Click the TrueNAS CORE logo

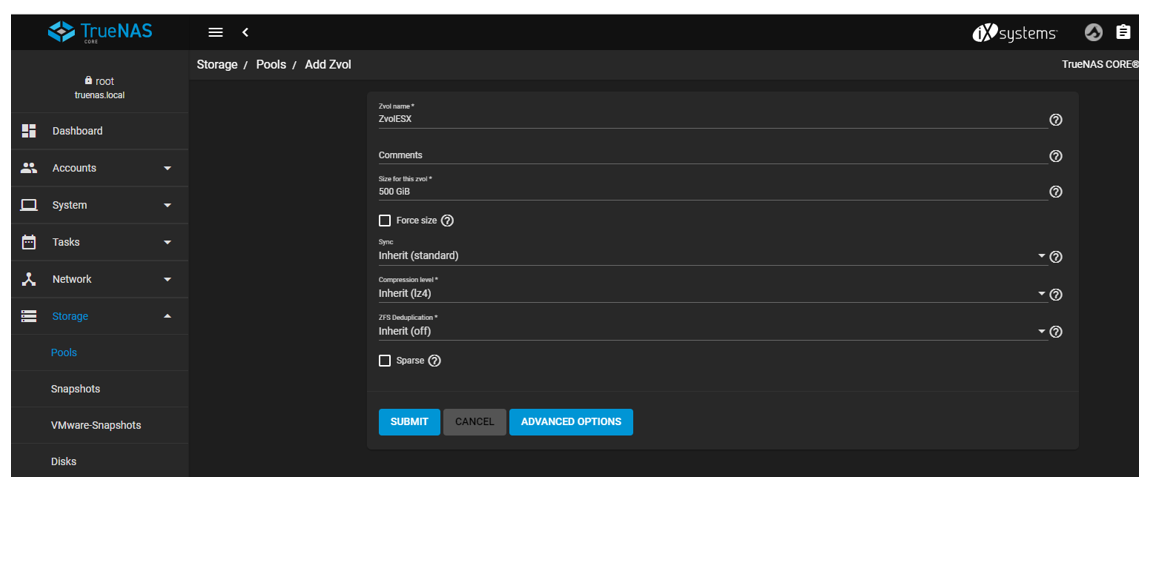(x=100, y=32)
